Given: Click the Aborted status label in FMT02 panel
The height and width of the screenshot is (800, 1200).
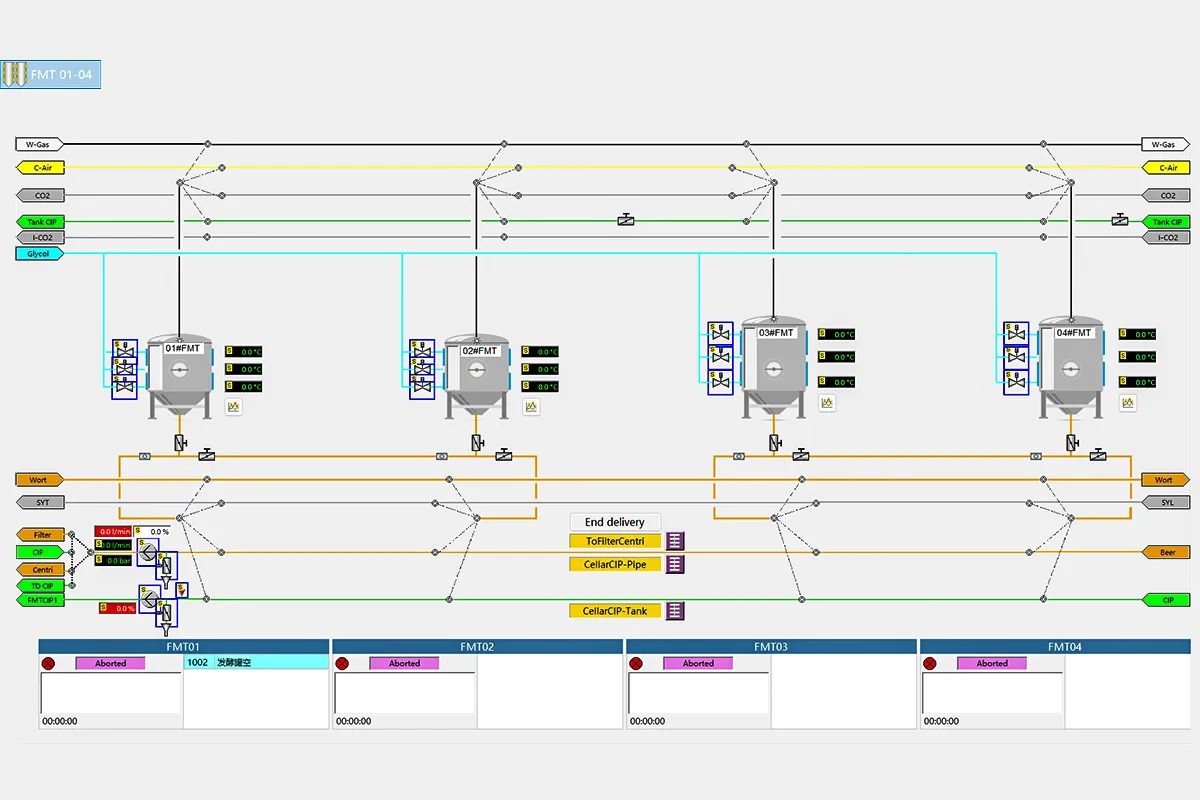Looking at the screenshot, I should tap(404, 663).
